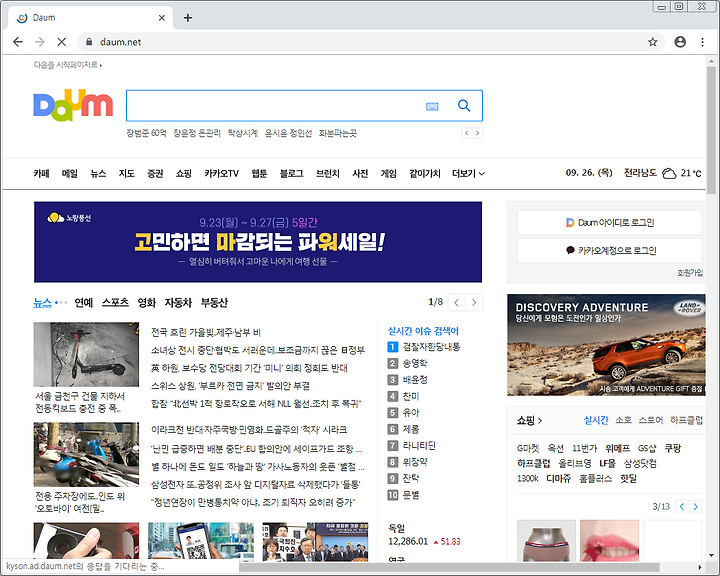Show previous suggested search keywords
Viewport: 720px width, 576px height.
pos(467,133)
